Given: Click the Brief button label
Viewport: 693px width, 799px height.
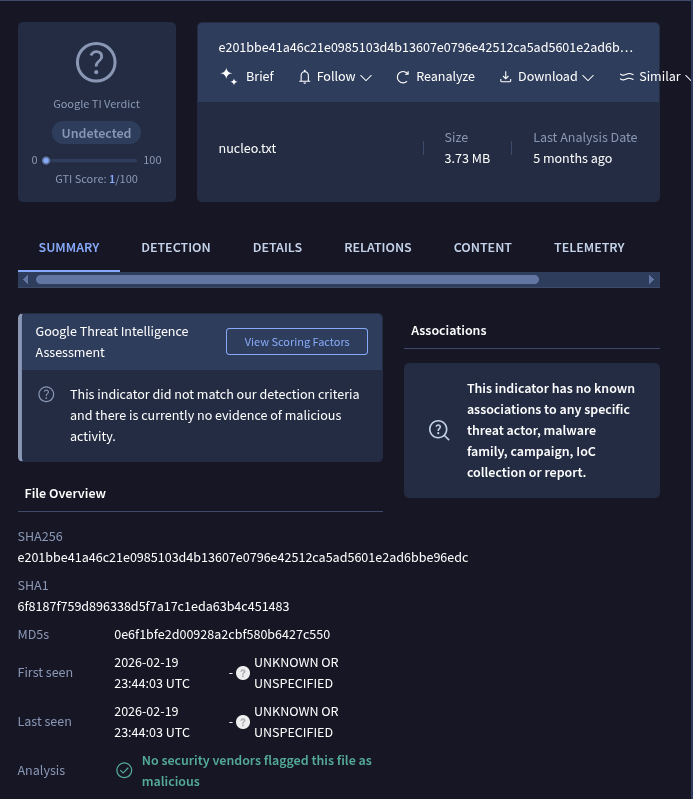Looking at the screenshot, I should tap(260, 76).
